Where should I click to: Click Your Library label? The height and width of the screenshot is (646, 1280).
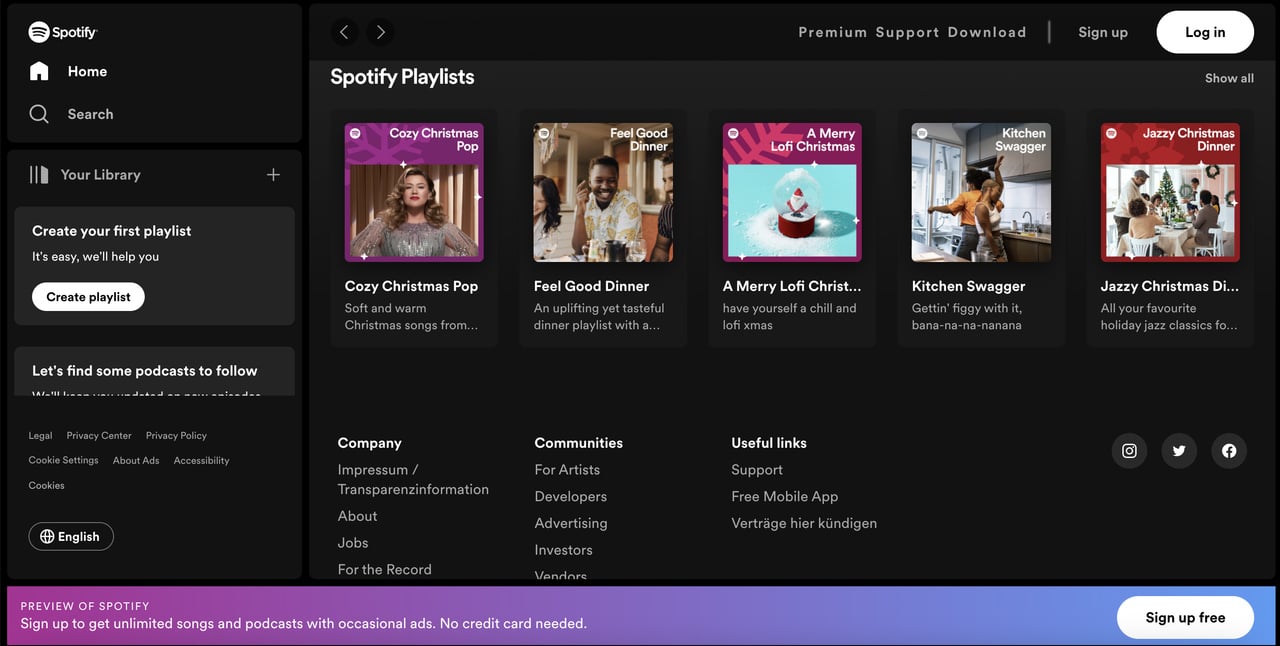tap(100, 174)
